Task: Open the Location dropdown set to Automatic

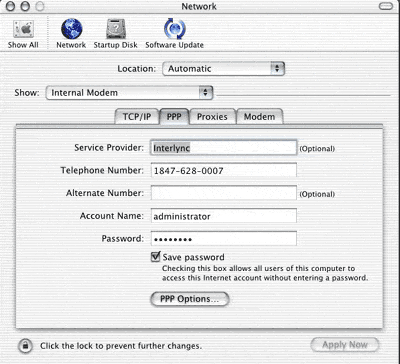Action: point(223,69)
